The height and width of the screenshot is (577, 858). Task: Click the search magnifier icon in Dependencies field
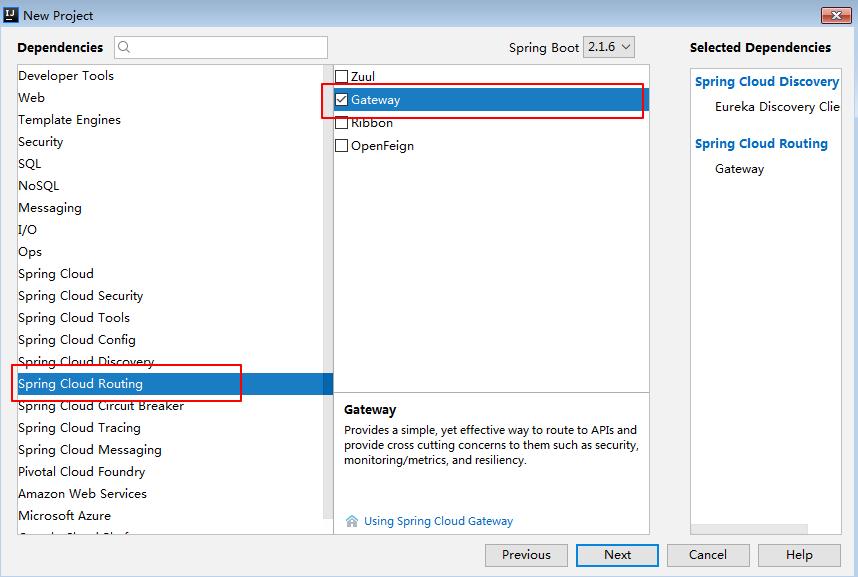tap(124, 47)
